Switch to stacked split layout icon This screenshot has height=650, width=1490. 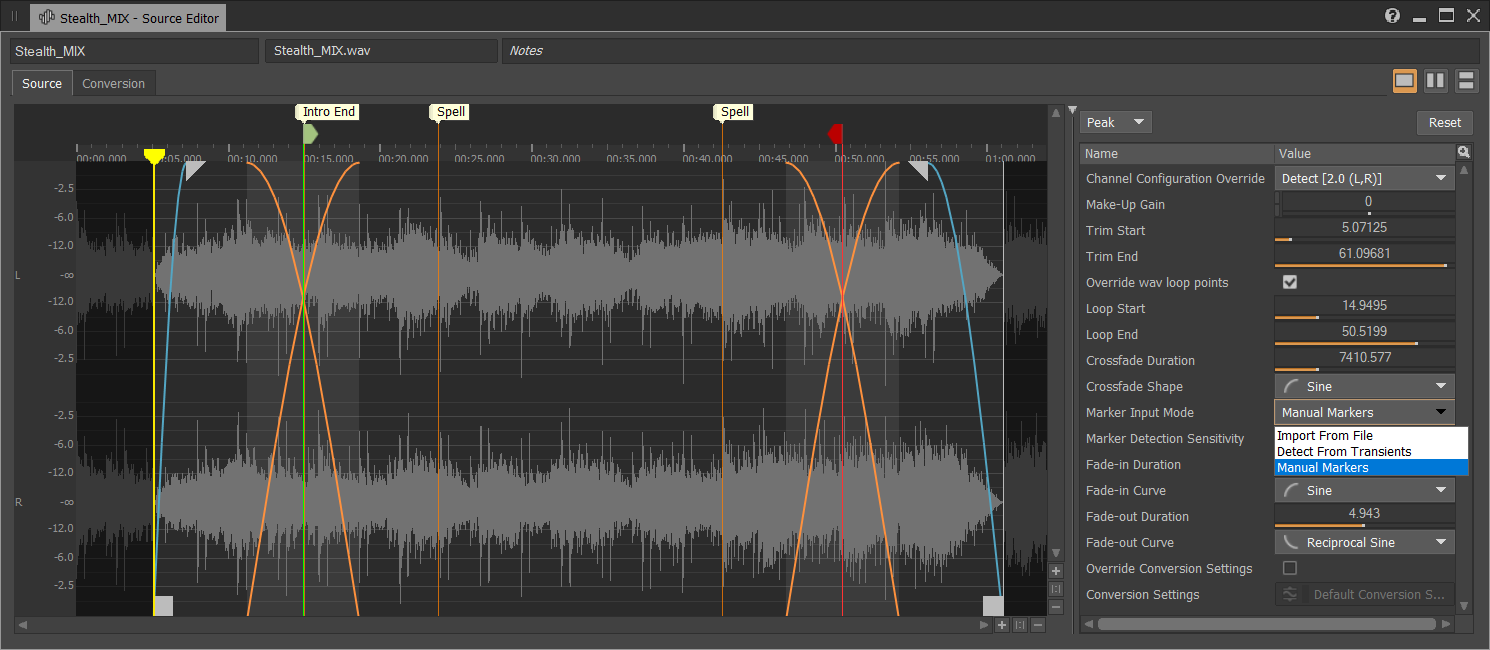[x=1467, y=81]
